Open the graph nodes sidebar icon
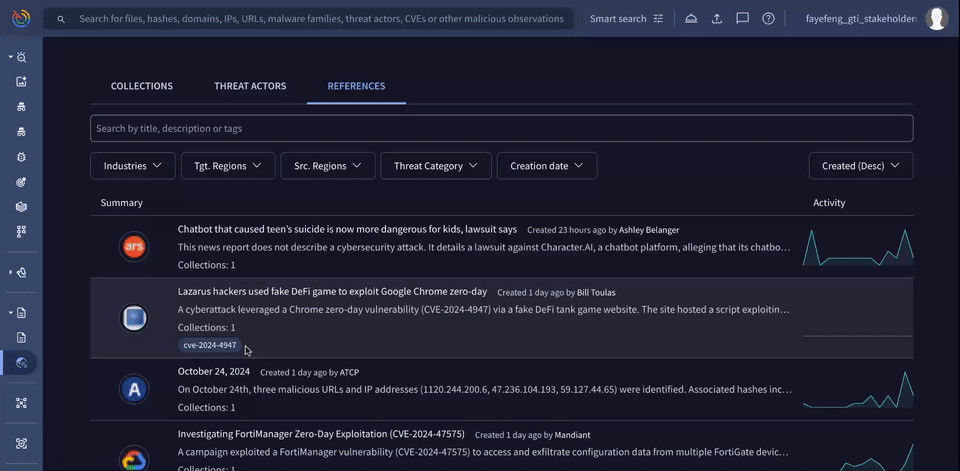The width and height of the screenshot is (960, 471). (21, 402)
